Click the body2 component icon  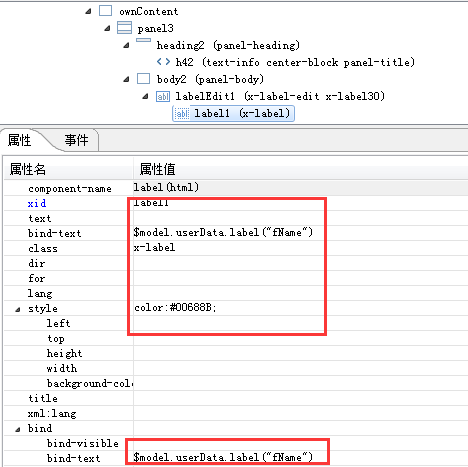click(143, 79)
